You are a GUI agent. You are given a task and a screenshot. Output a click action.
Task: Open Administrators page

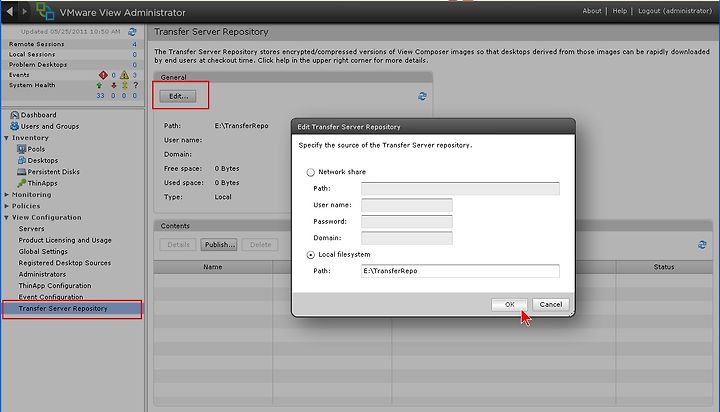pyautogui.click(x=42, y=274)
